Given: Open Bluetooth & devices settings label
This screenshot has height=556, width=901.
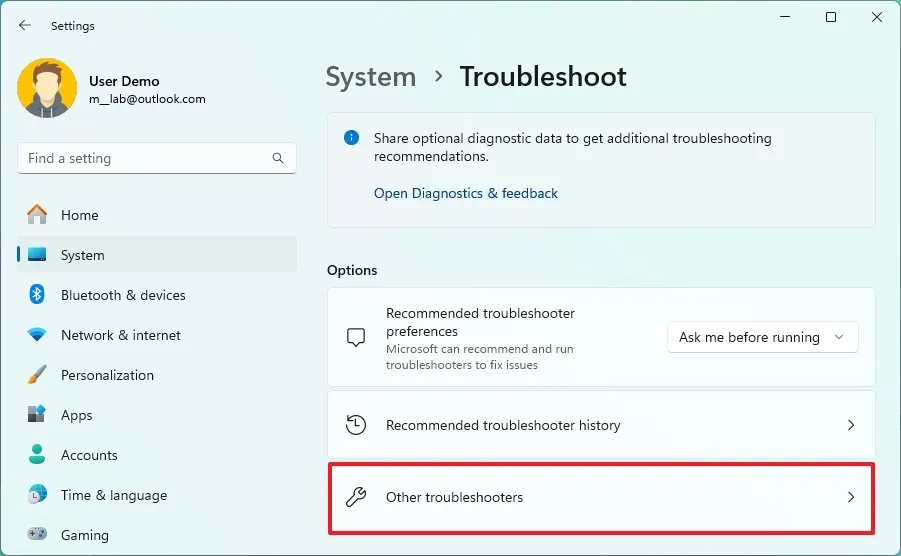Looking at the screenshot, I should [123, 295].
